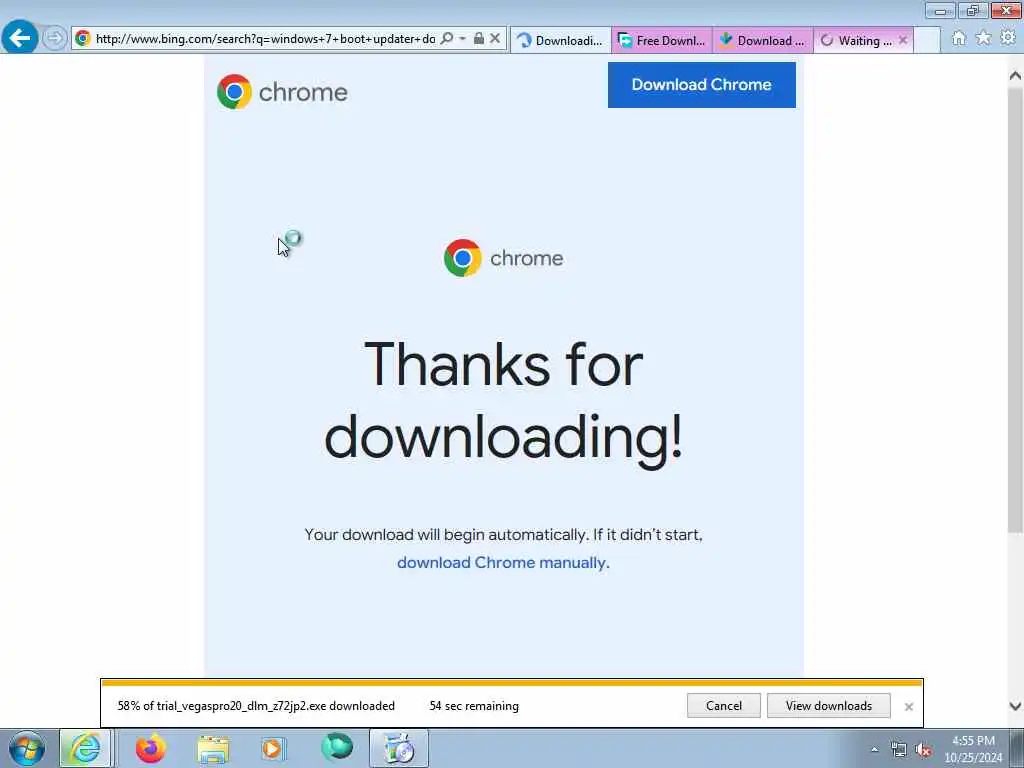The image size is (1024, 768).
Task: Click the Show desktop strip
Action: 1017,748
